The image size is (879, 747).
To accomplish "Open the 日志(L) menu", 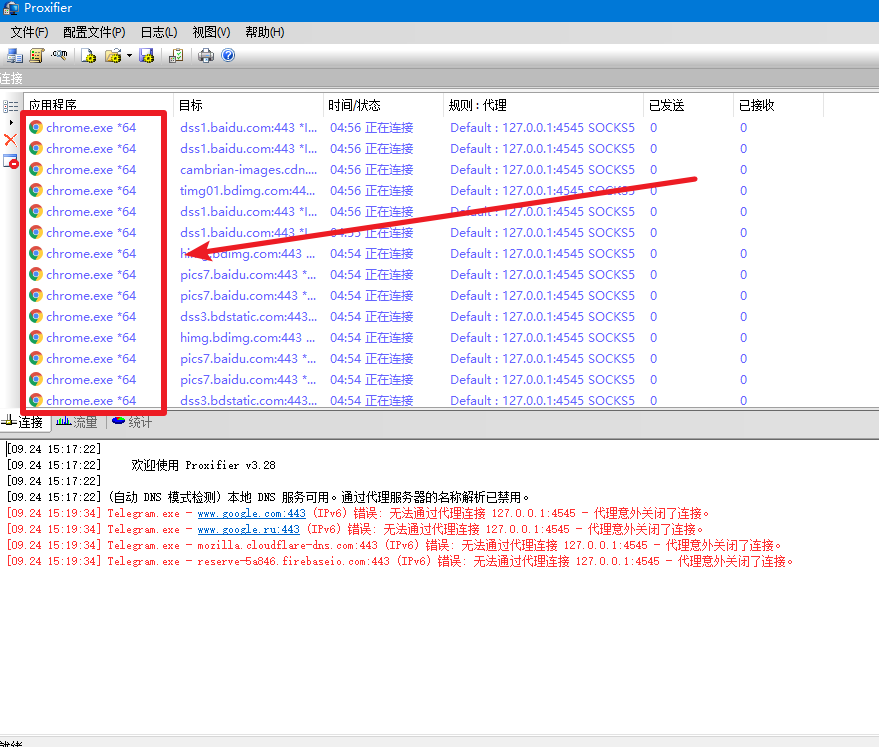I will pyautogui.click(x=159, y=33).
